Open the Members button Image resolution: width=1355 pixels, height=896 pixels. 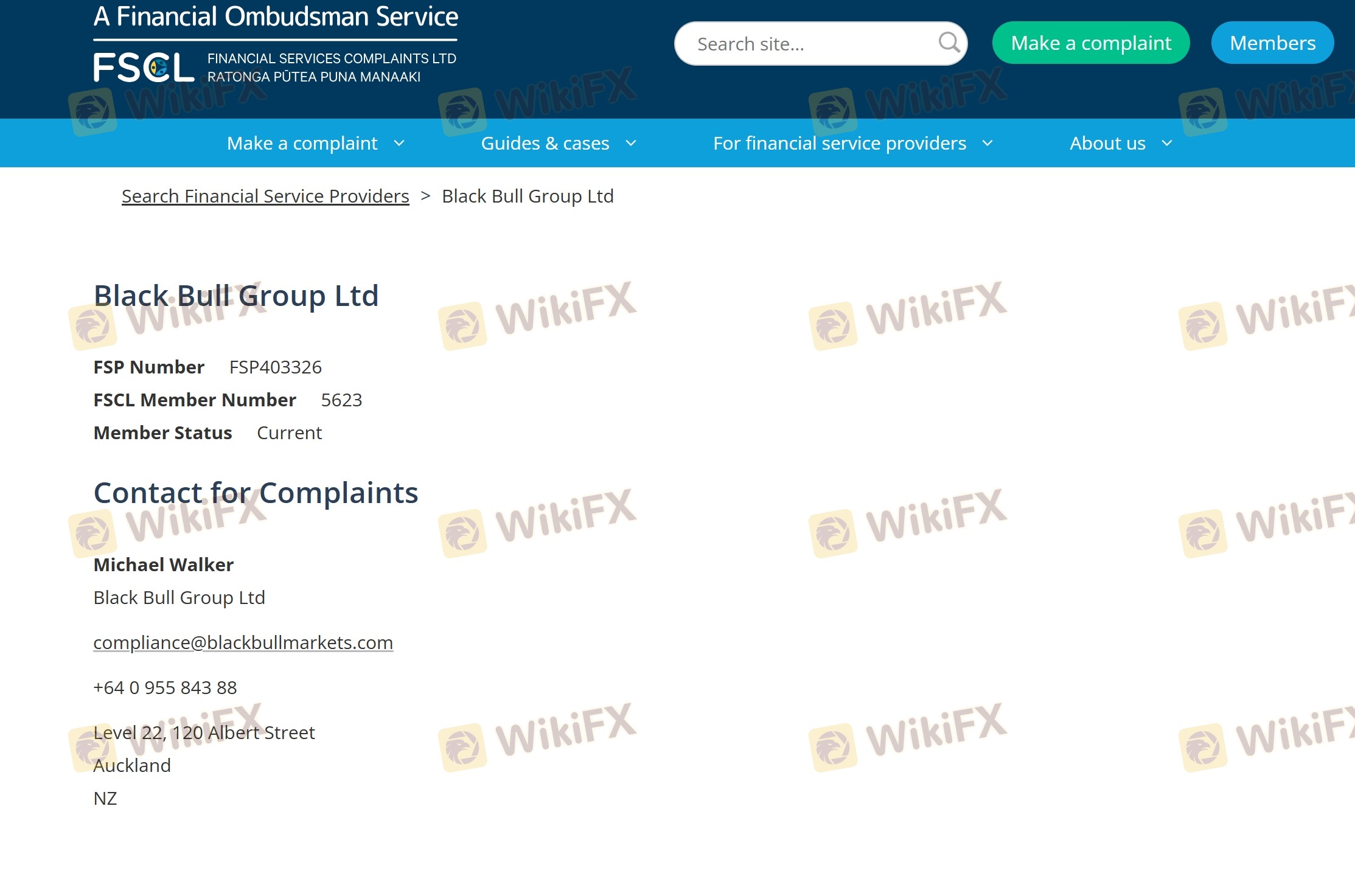pyautogui.click(x=1272, y=43)
